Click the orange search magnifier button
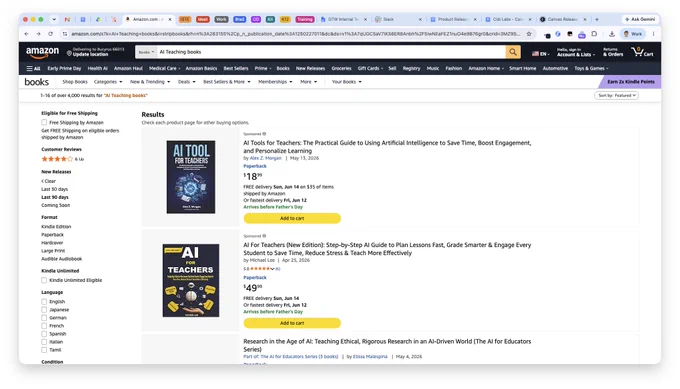680x389 pixels. (513, 52)
